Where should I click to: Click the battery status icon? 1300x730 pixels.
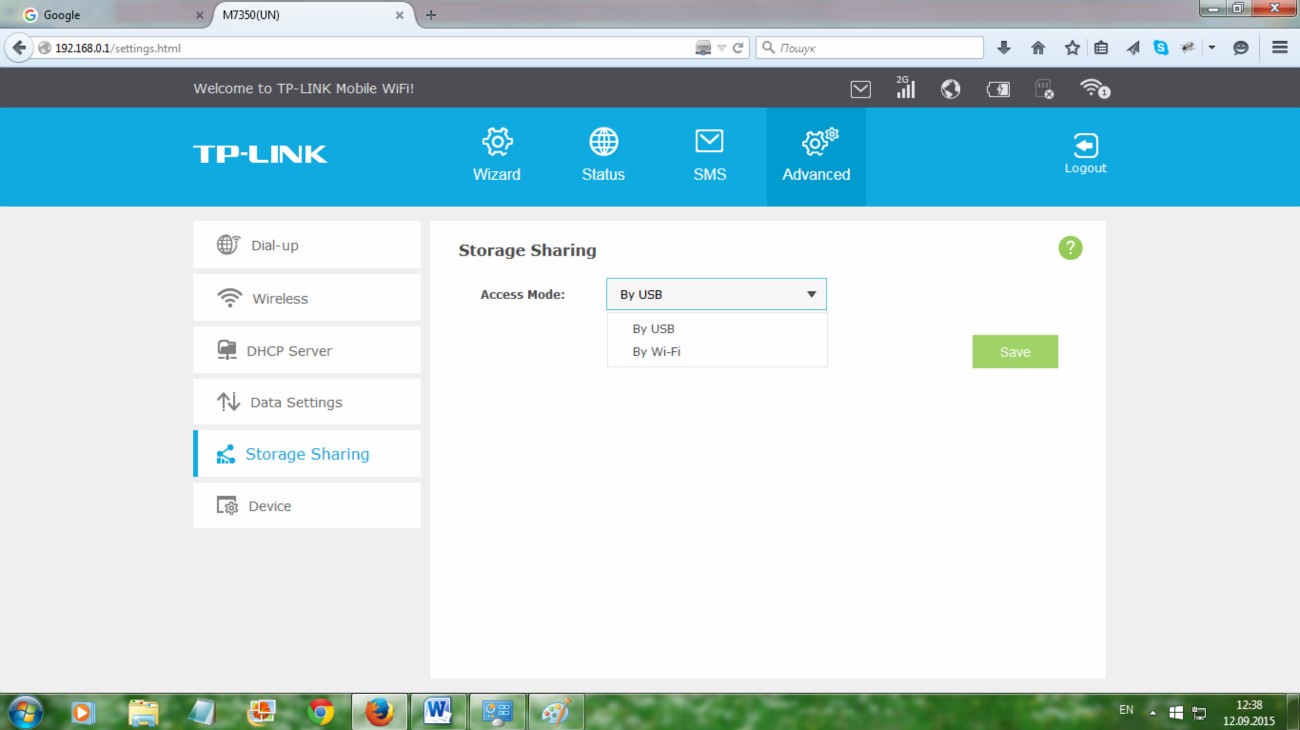click(x=998, y=89)
